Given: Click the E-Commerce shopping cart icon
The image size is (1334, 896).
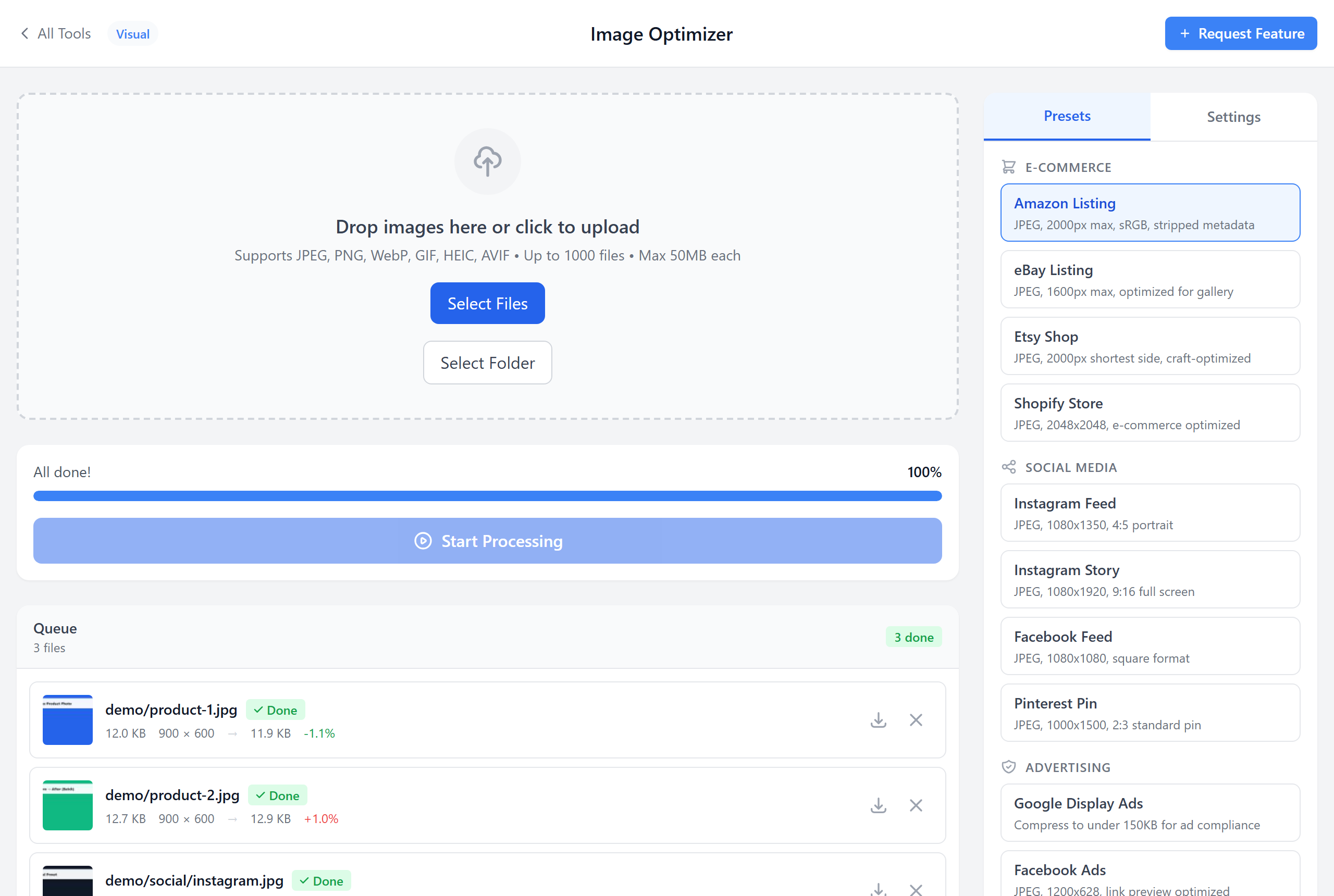Looking at the screenshot, I should [x=1009, y=167].
